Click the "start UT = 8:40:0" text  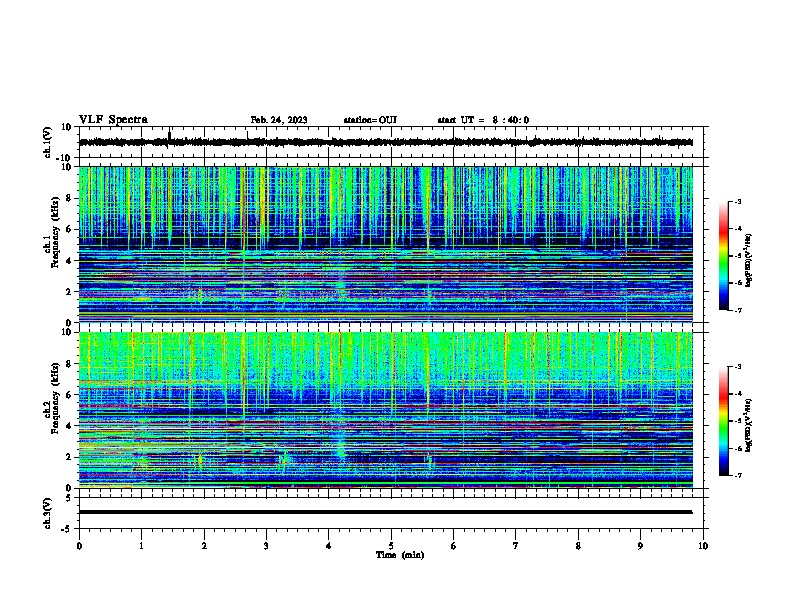click(483, 120)
